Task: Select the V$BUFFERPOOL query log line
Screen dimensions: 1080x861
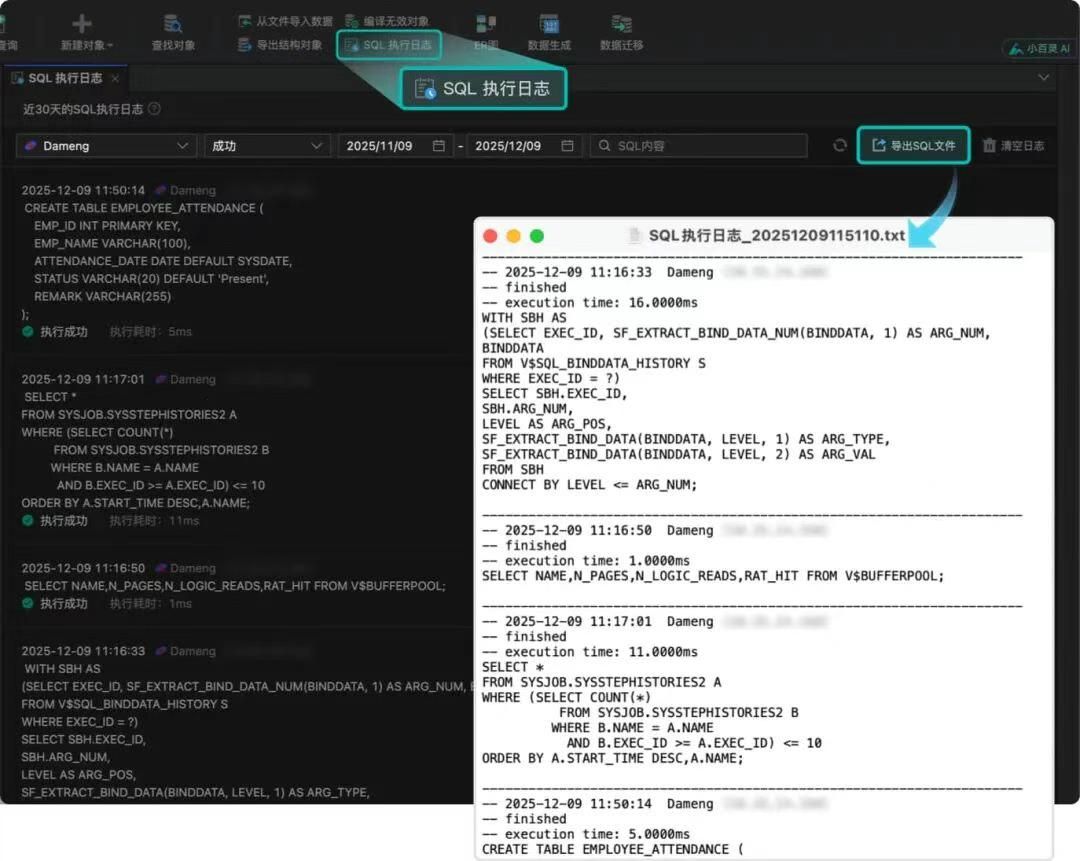Action: 235,586
